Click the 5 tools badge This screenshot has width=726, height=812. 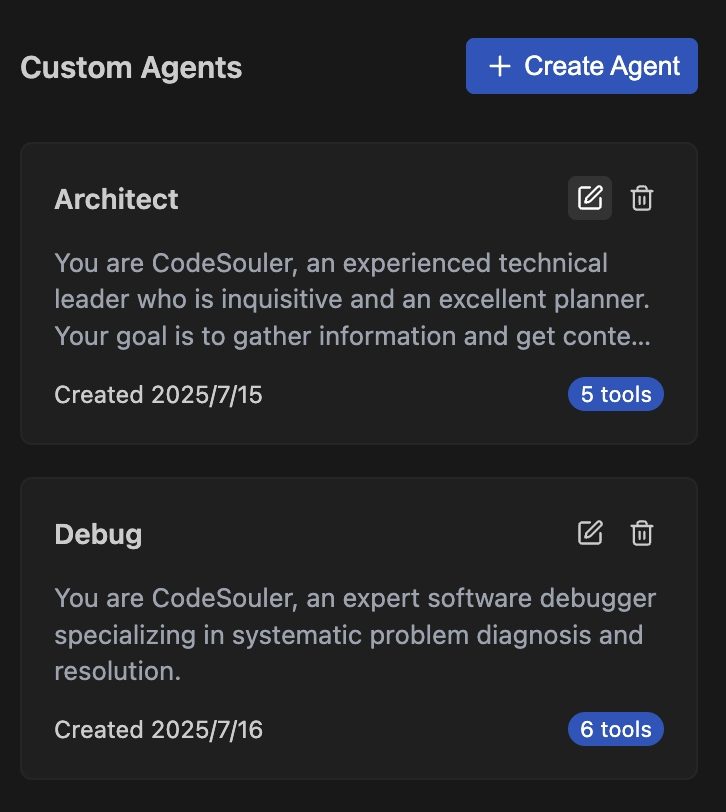(x=615, y=394)
